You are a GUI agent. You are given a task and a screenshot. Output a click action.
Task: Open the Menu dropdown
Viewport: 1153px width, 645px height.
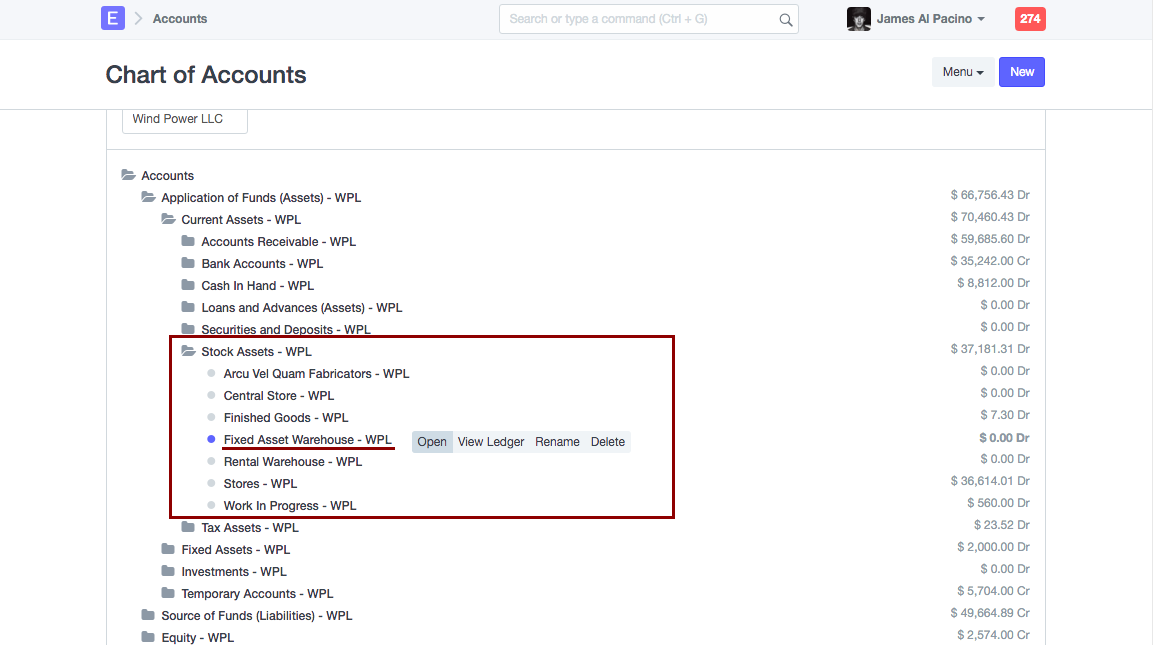(x=962, y=72)
